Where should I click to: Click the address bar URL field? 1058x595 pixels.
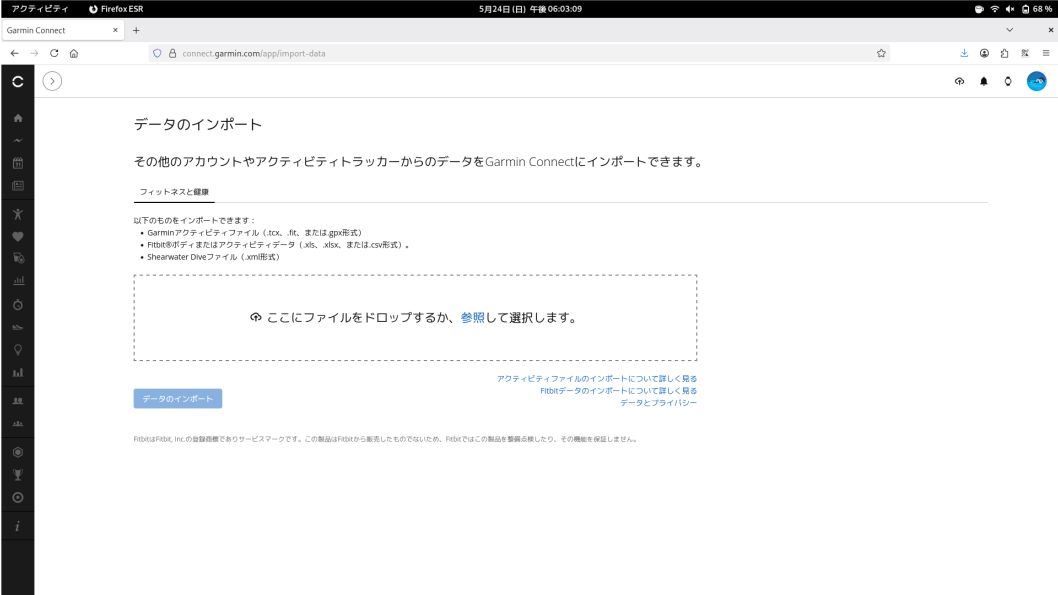[520, 53]
